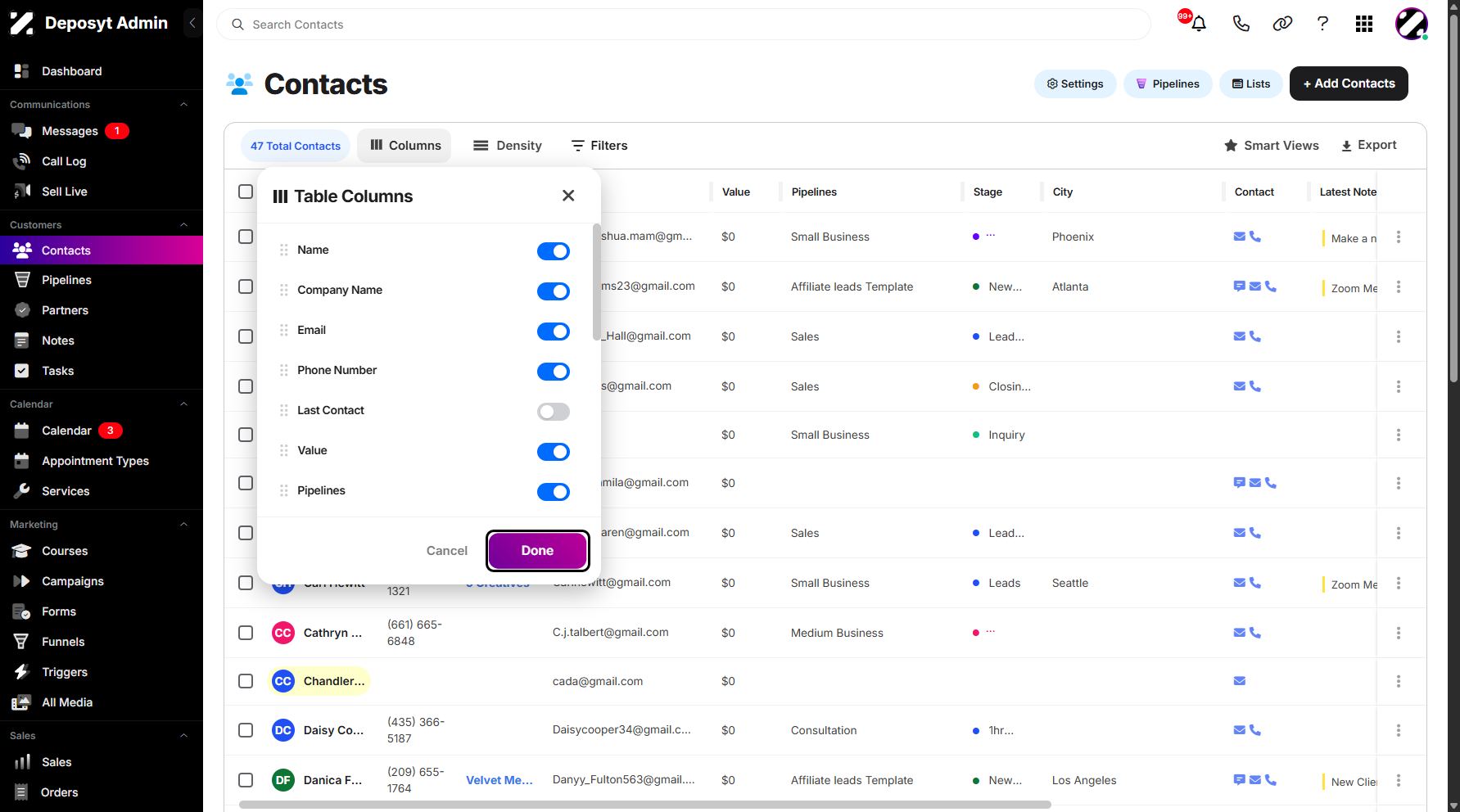Open the help question mark icon

[x=1322, y=24]
